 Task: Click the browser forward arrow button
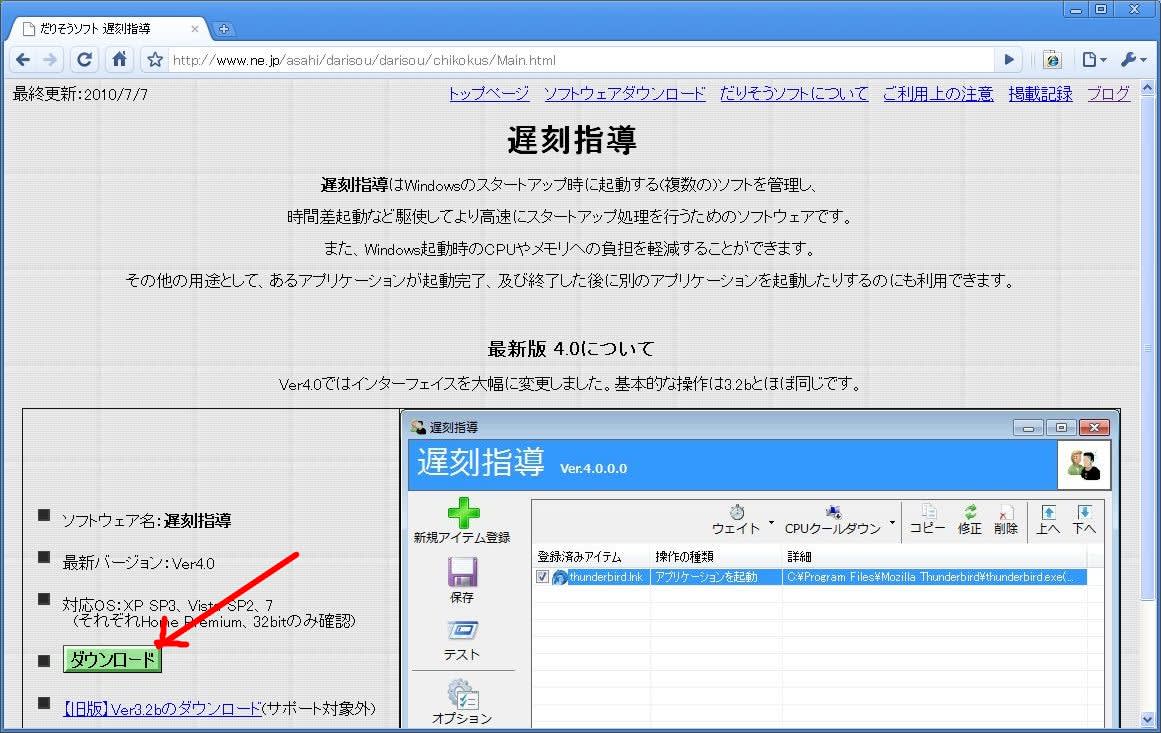click(x=50, y=60)
